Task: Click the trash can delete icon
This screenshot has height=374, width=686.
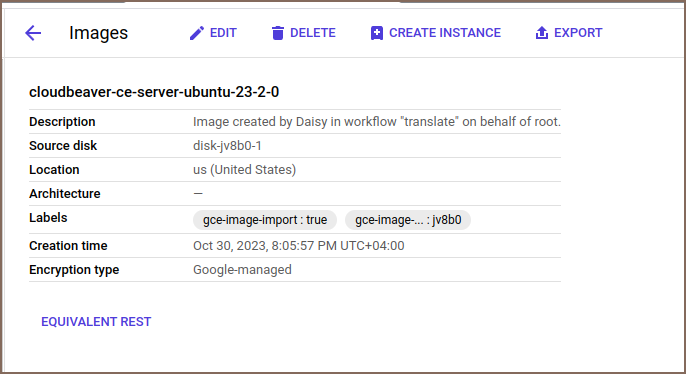Action: coord(278,33)
